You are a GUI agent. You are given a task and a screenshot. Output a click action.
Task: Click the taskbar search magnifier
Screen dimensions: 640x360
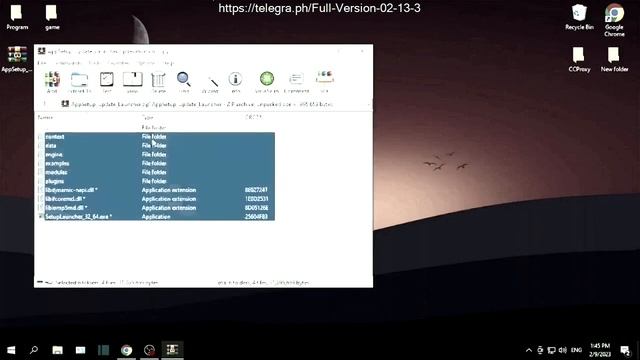(34, 350)
